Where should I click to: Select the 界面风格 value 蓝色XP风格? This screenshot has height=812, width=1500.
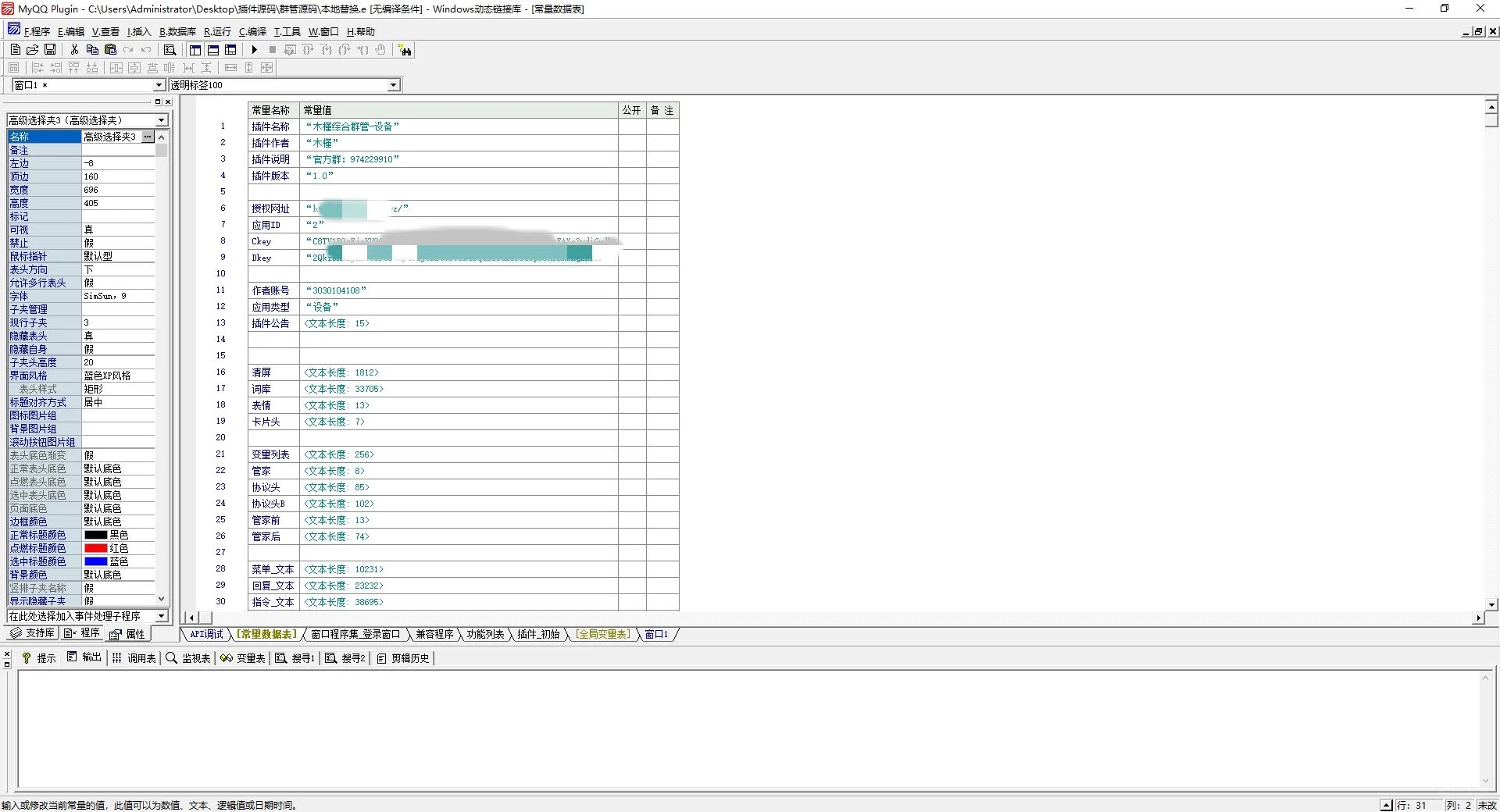click(x=118, y=376)
